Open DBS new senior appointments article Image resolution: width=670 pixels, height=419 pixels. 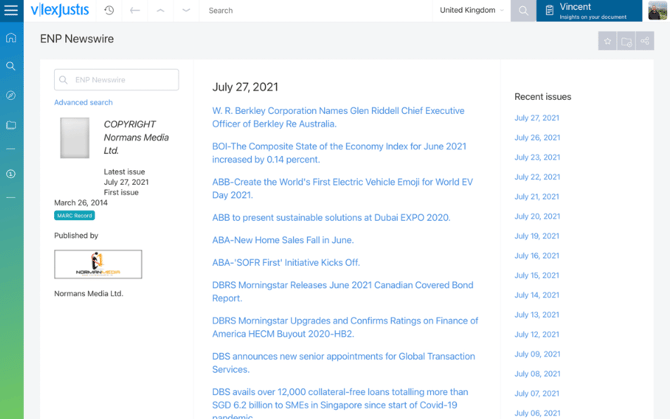click(344, 363)
